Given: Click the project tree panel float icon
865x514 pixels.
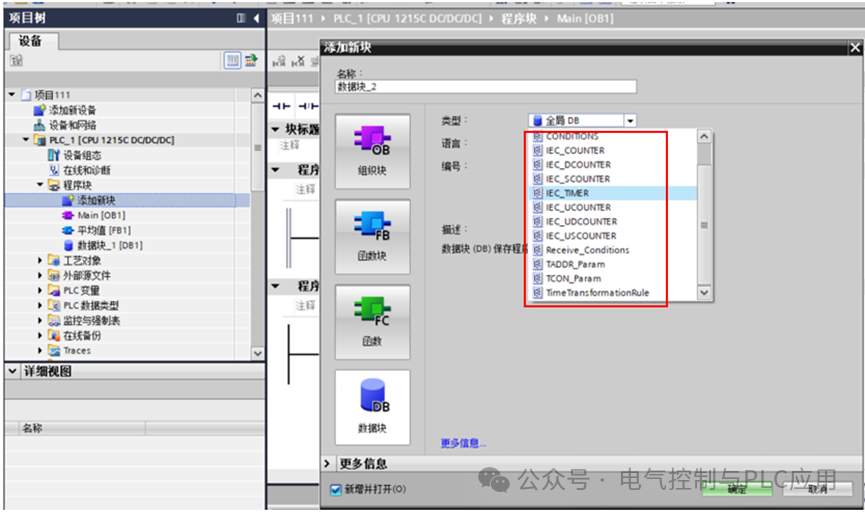Looking at the screenshot, I should [x=241, y=18].
